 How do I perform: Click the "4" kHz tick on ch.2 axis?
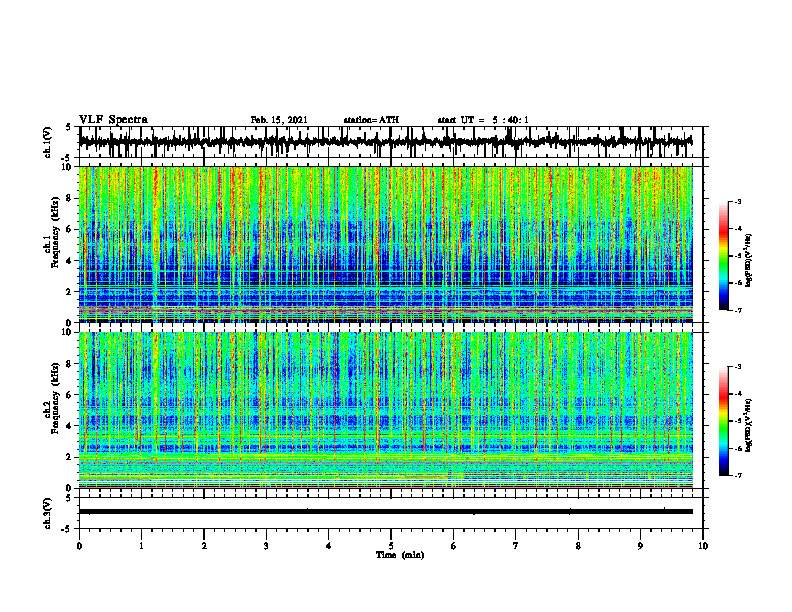point(70,426)
